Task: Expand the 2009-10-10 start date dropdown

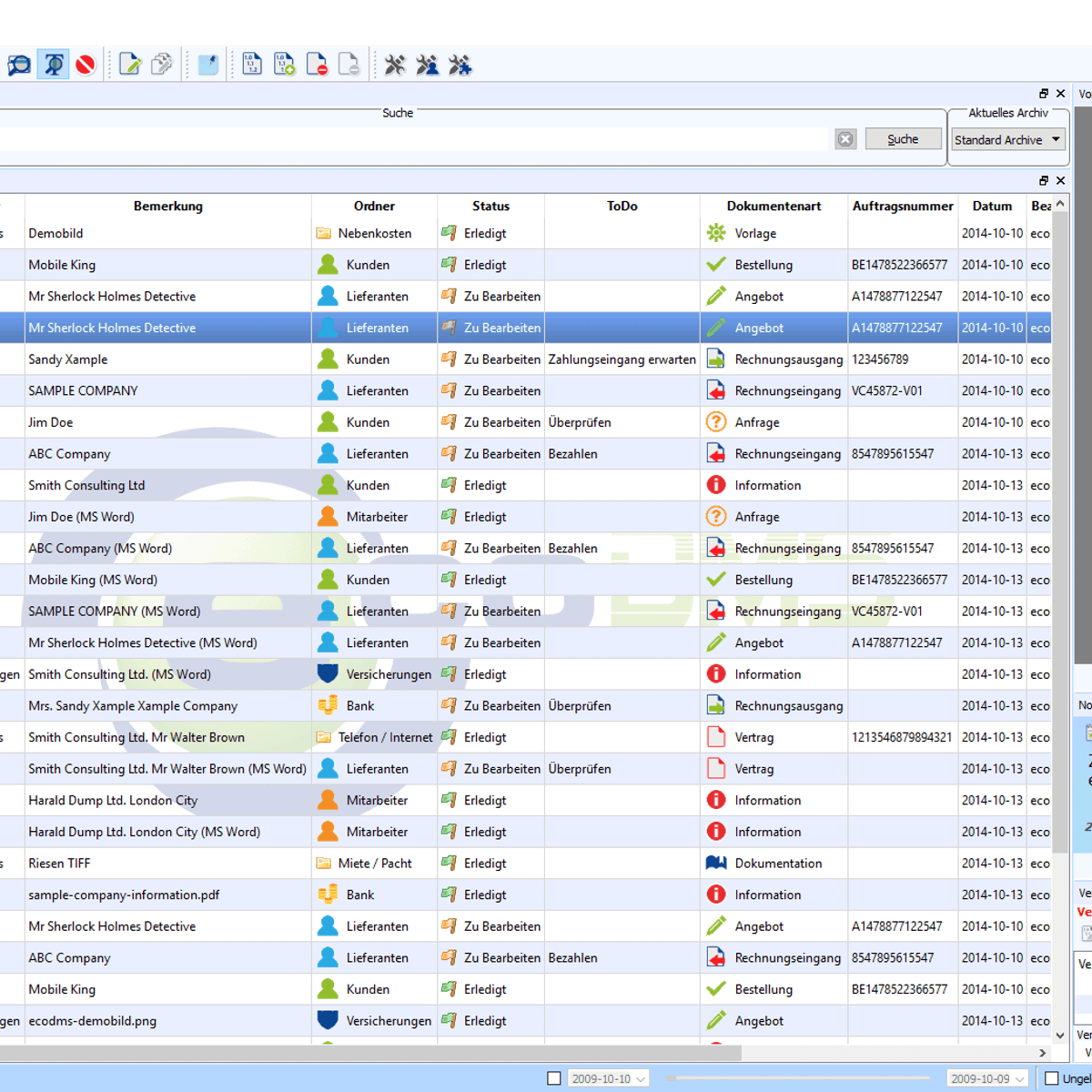Action: pos(641,1079)
